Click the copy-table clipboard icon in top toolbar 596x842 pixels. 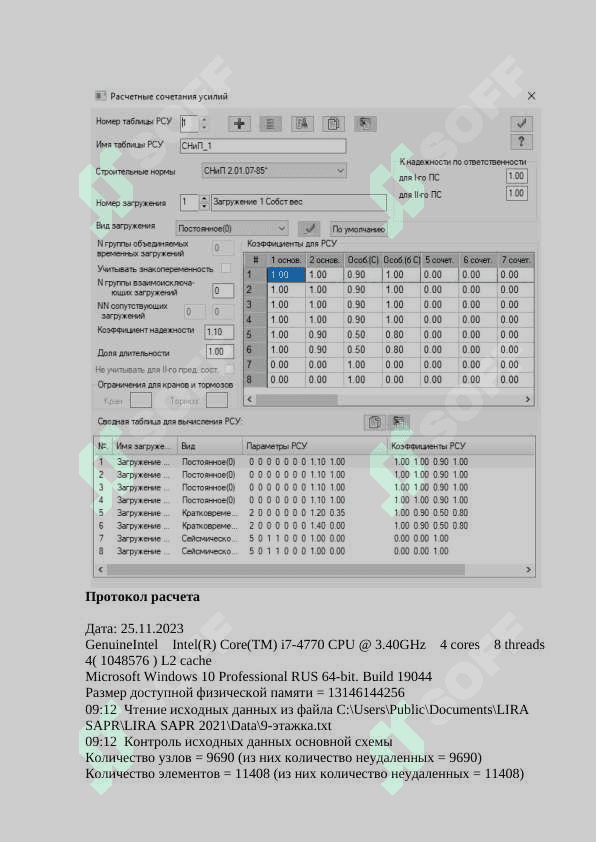[x=333, y=124]
